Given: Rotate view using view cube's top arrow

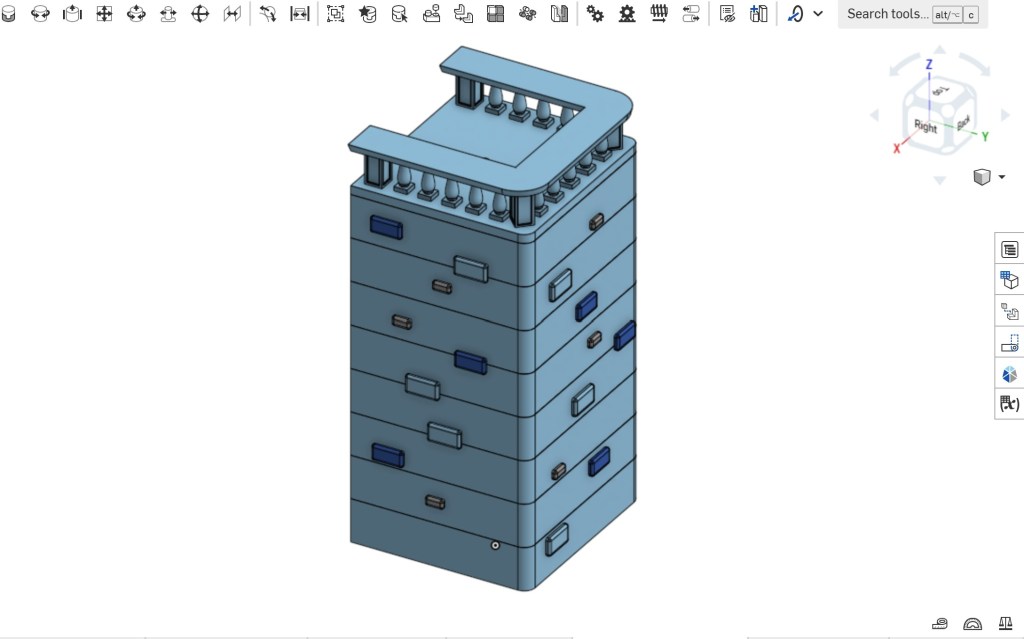Looking at the screenshot, I should pos(939,50).
